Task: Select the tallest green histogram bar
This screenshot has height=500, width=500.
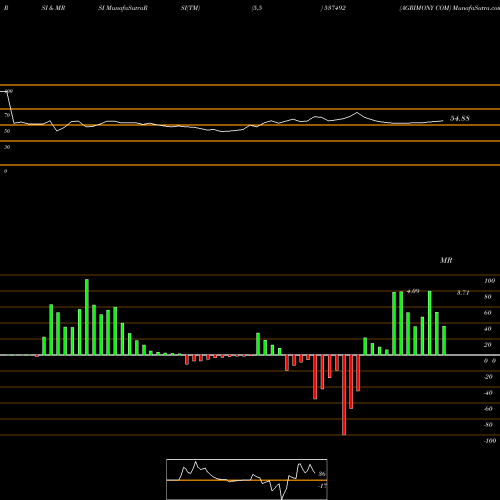Action: tap(87, 317)
